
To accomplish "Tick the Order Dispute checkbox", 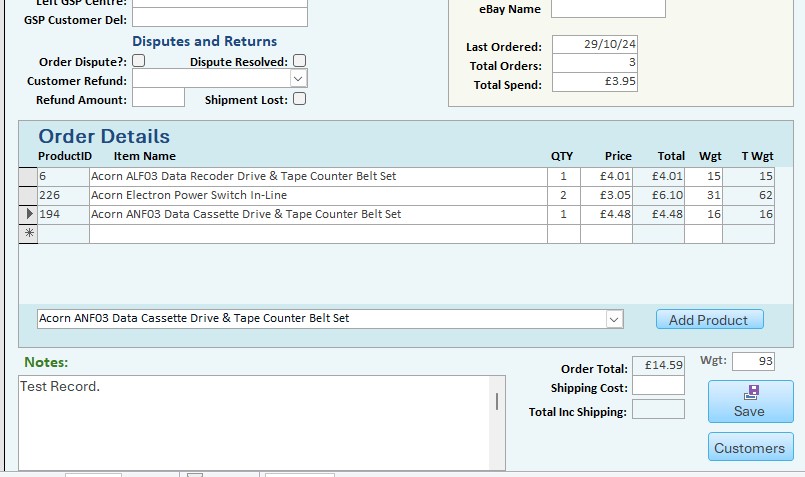I will pyautogui.click(x=139, y=62).
